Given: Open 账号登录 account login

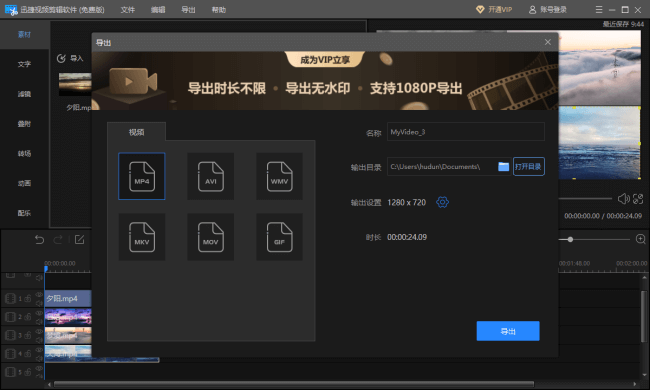Looking at the screenshot, I should click(548, 10).
